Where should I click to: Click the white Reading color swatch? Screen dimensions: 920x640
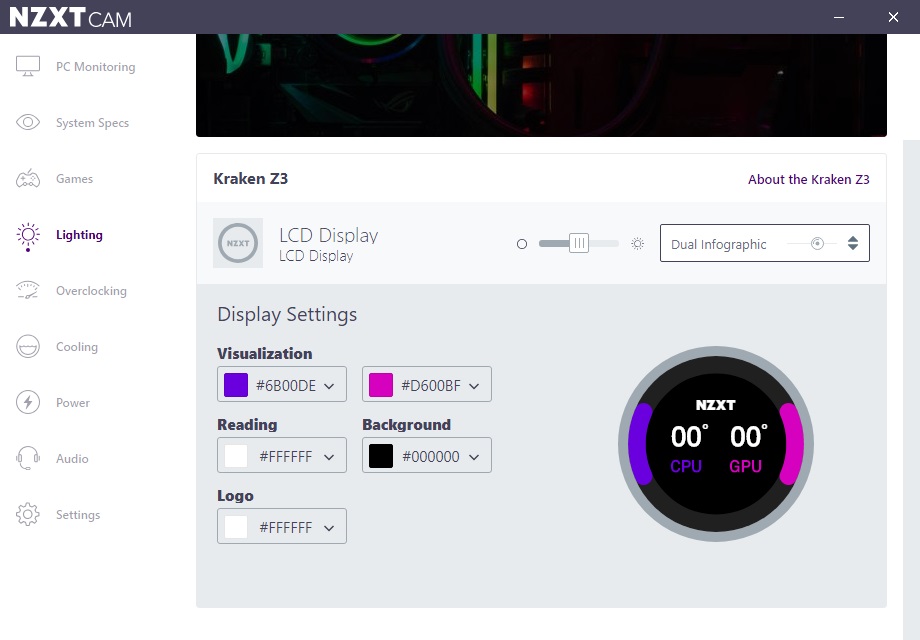tap(236, 456)
